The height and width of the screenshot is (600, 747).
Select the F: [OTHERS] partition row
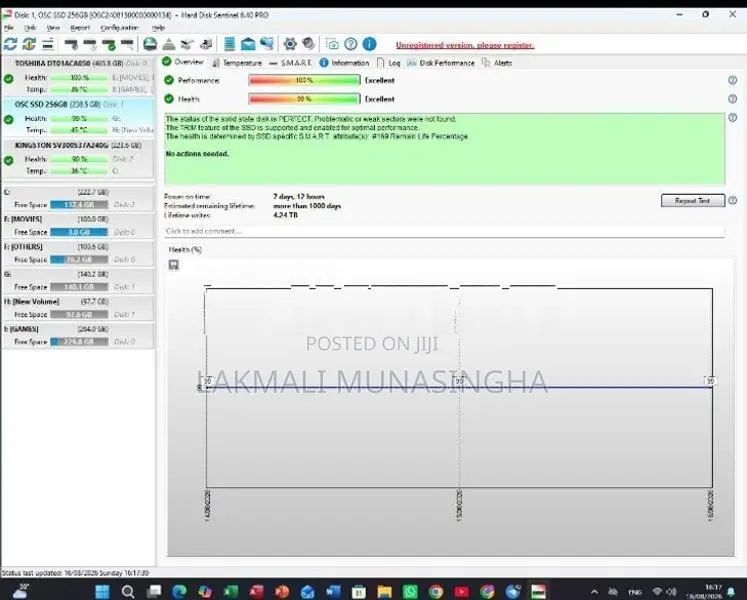click(x=79, y=253)
